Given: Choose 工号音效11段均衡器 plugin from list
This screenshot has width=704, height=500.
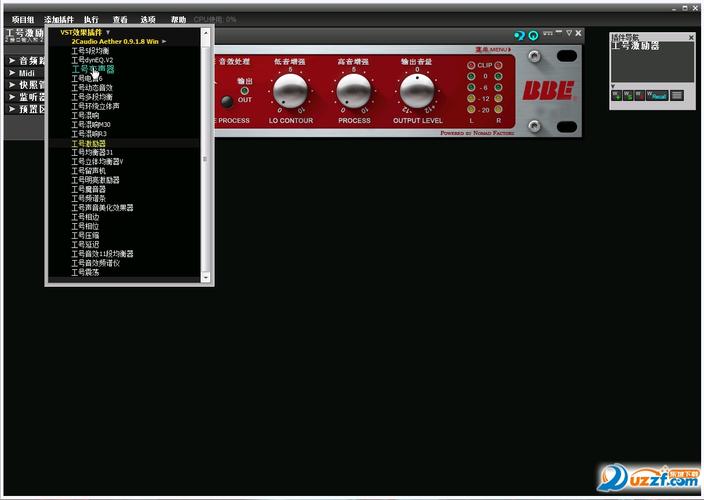Looking at the screenshot, I should (102, 254).
